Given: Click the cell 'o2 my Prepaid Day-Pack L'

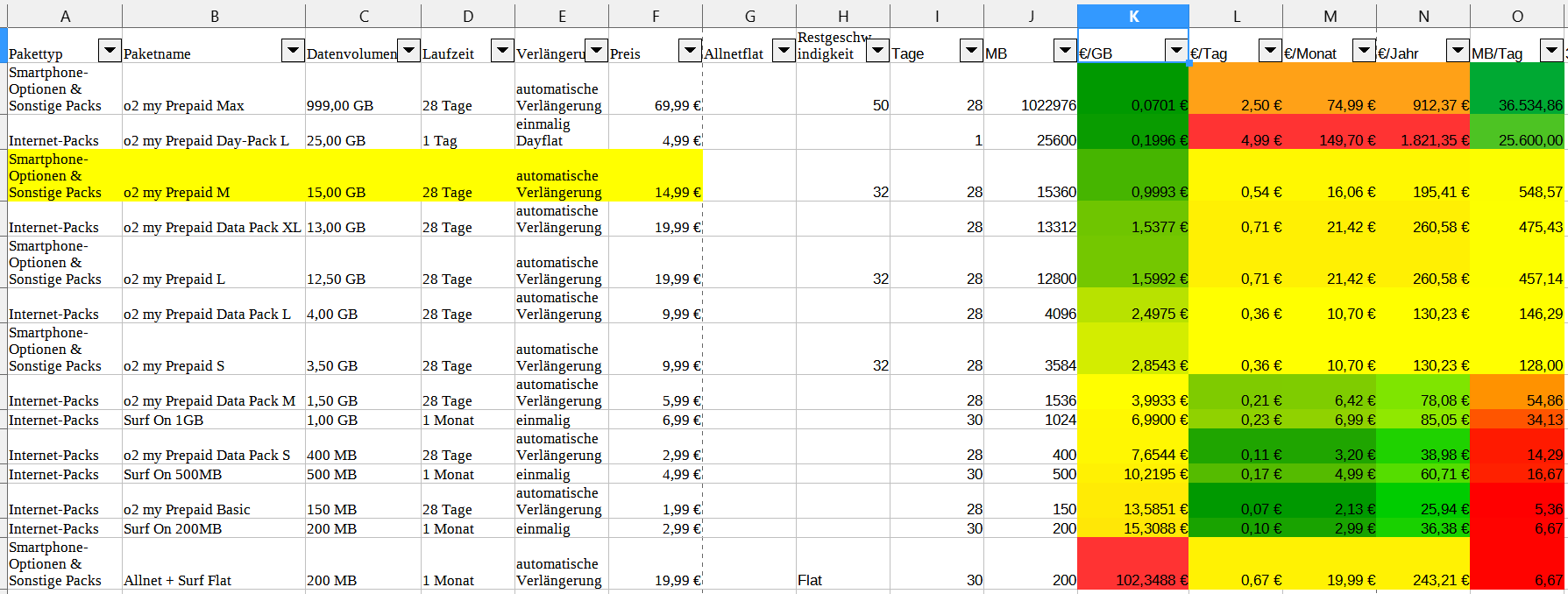Looking at the screenshot, I should (x=214, y=132).
